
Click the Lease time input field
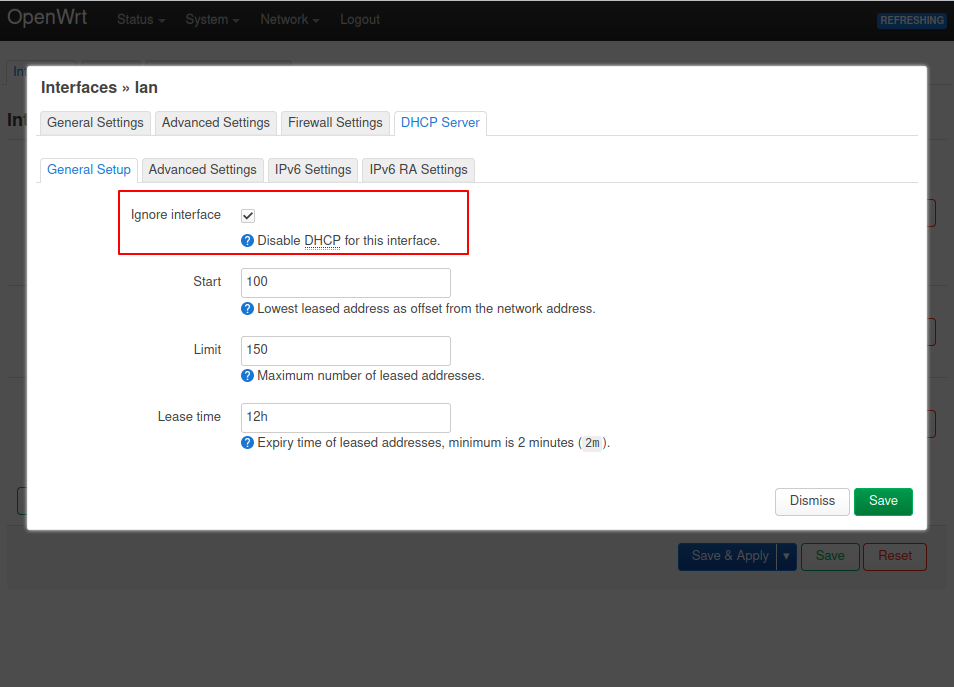[x=345, y=417]
